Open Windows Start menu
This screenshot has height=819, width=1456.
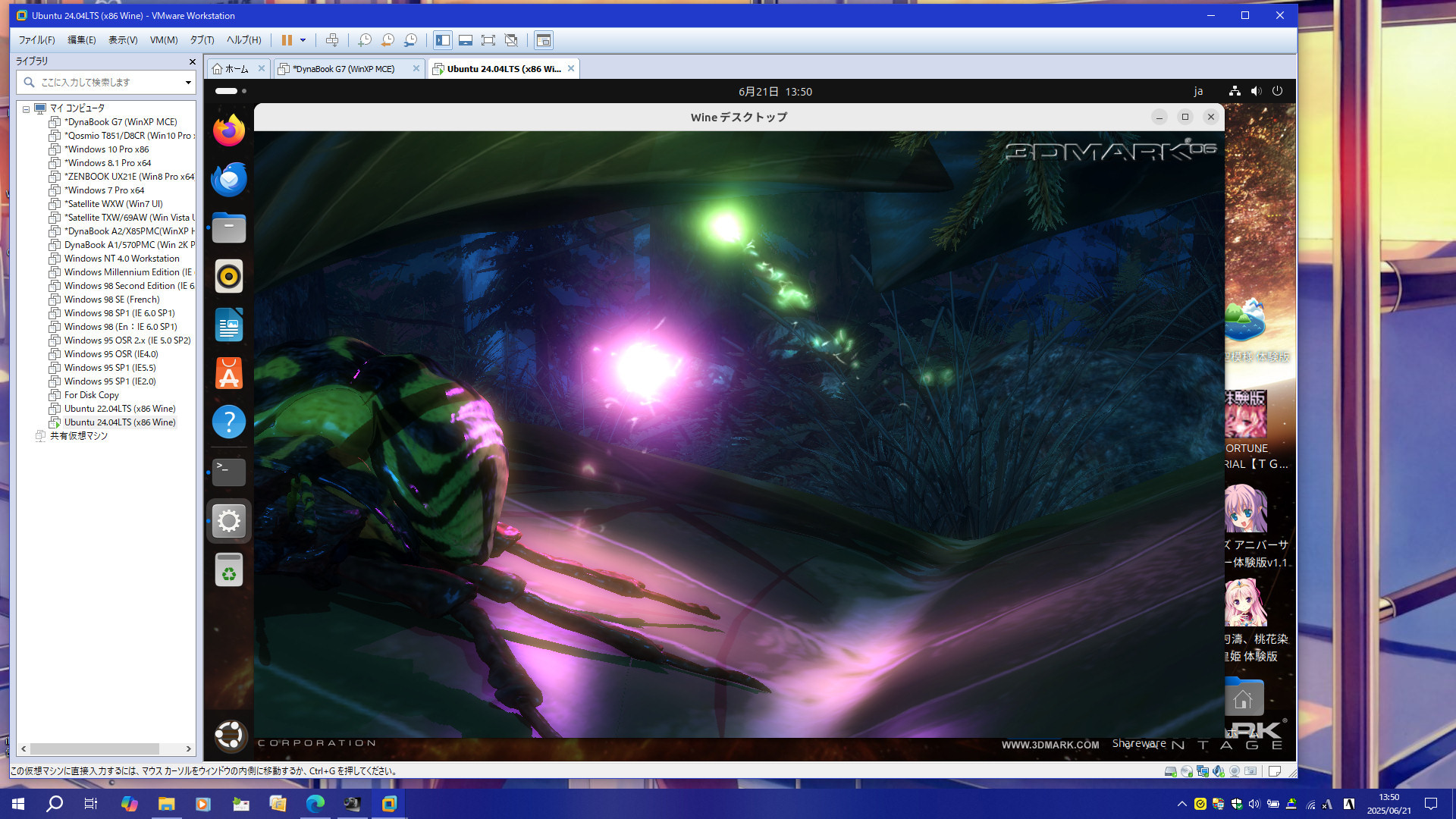tap(18, 804)
